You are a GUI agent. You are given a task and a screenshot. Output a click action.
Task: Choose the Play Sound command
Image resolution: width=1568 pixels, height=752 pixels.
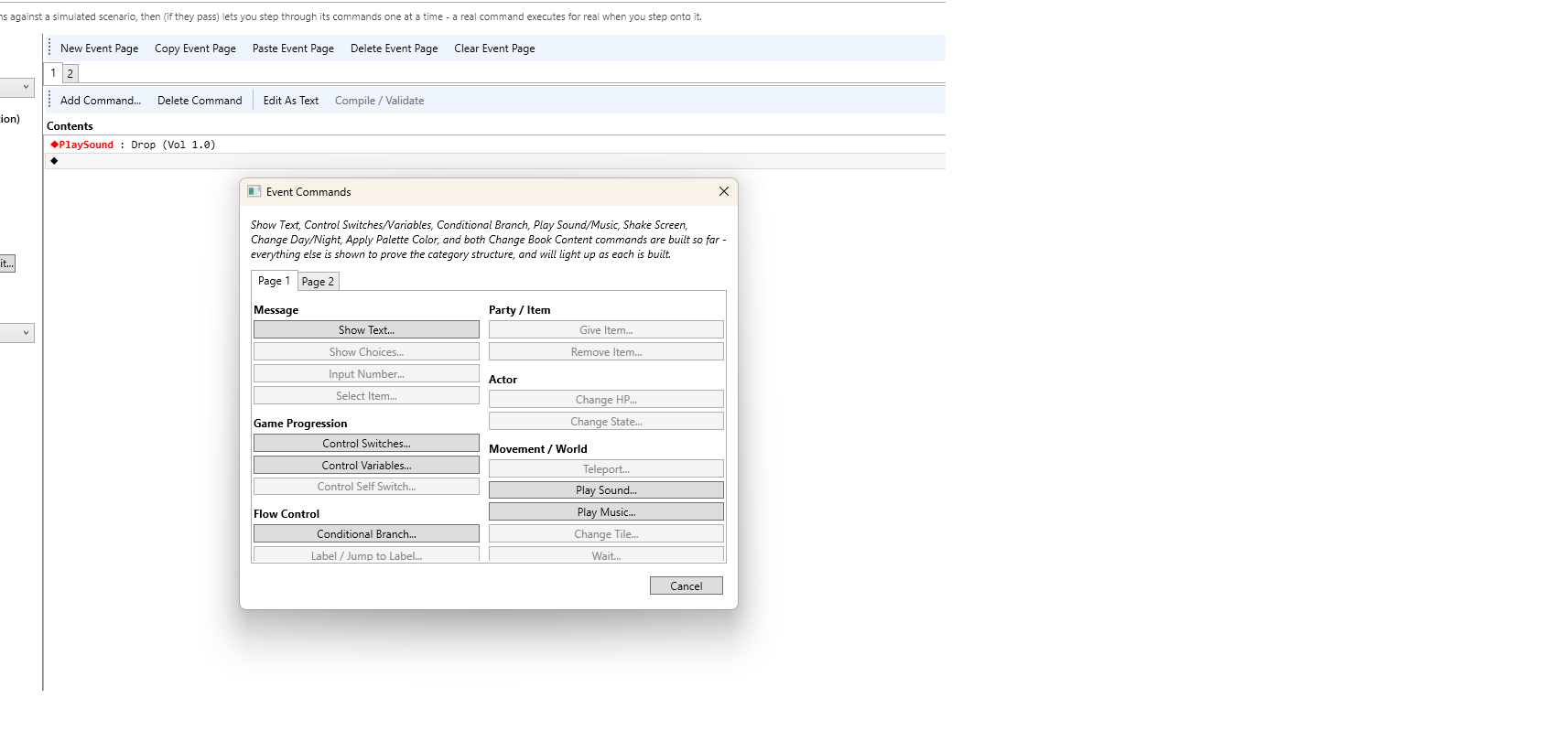(x=606, y=490)
